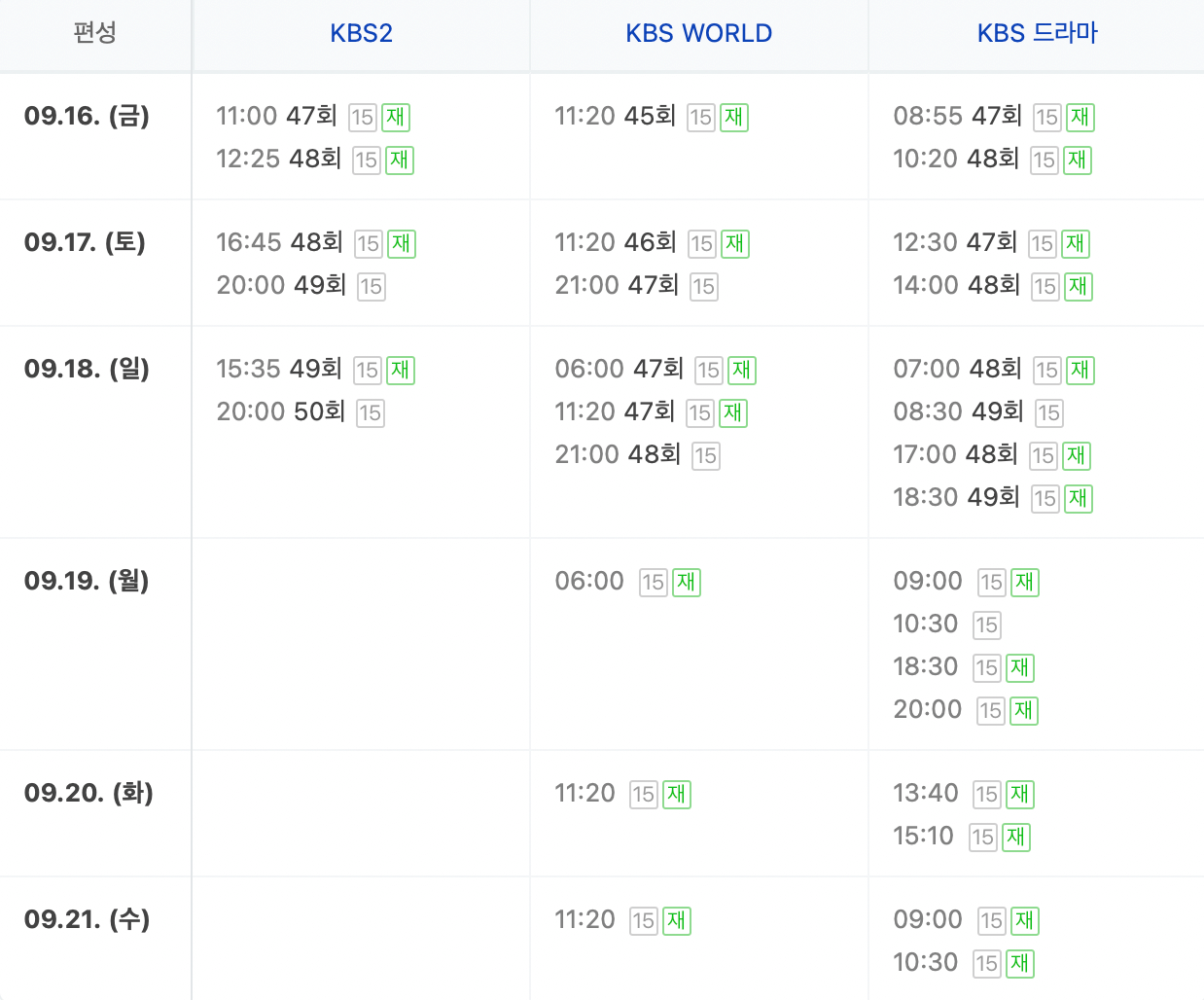Click 15 rating icon beside 08:30 49회
The image size is (1204, 1000).
pyautogui.click(x=1049, y=413)
